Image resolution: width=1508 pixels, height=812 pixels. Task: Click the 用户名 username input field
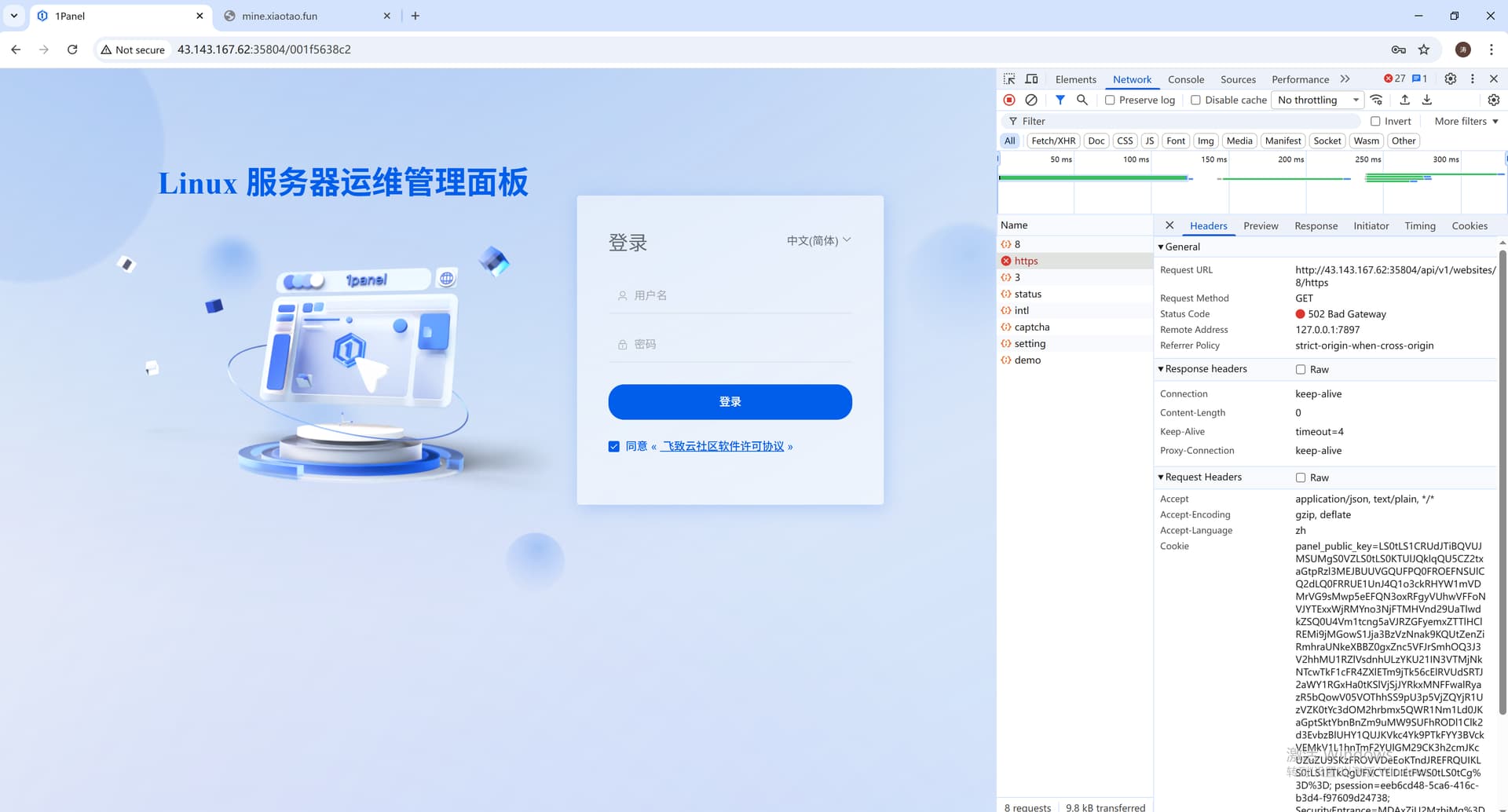pyautogui.click(x=730, y=296)
